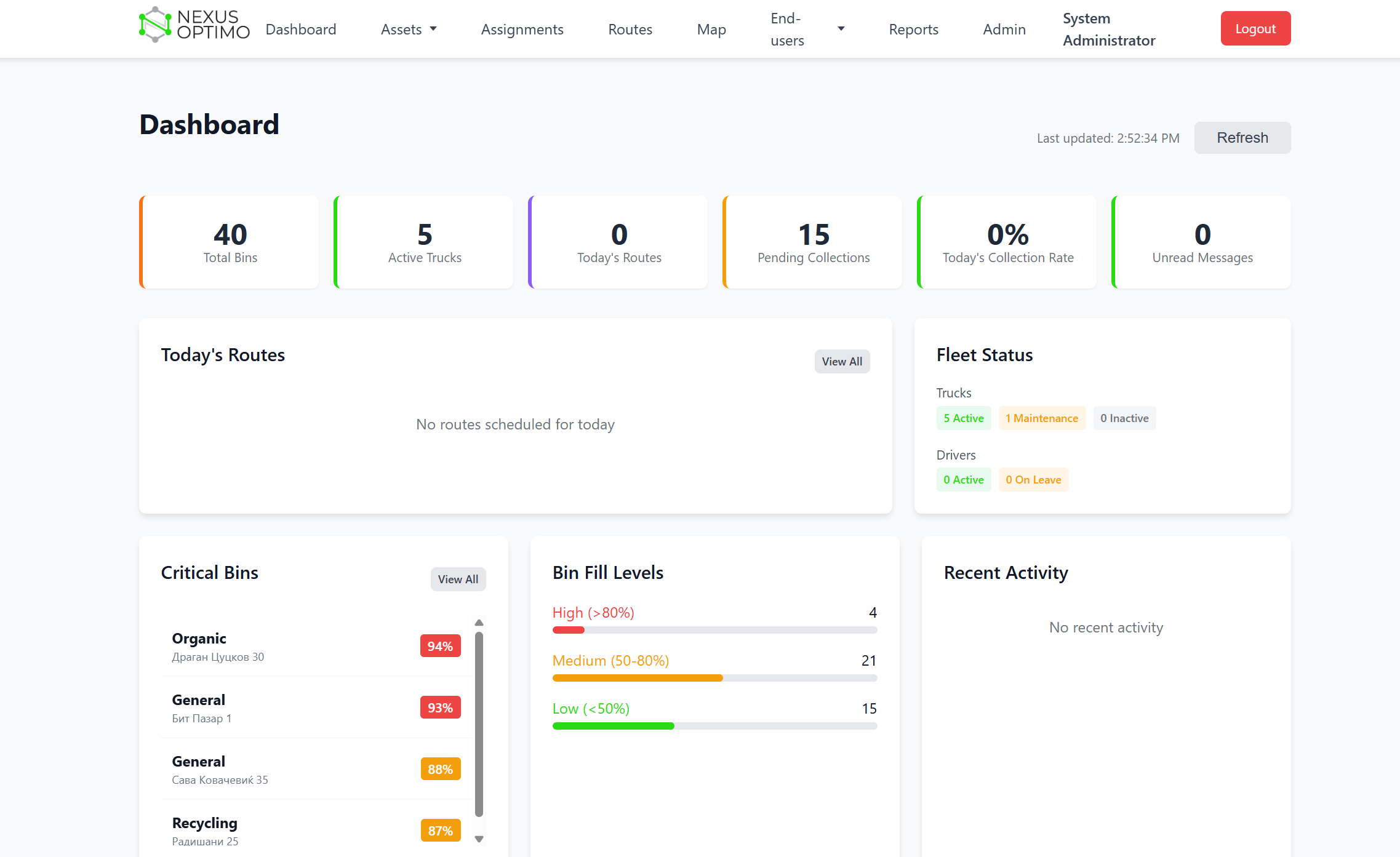Click the Logout button
This screenshot has width=1400, height=857.
[1255, 28]
